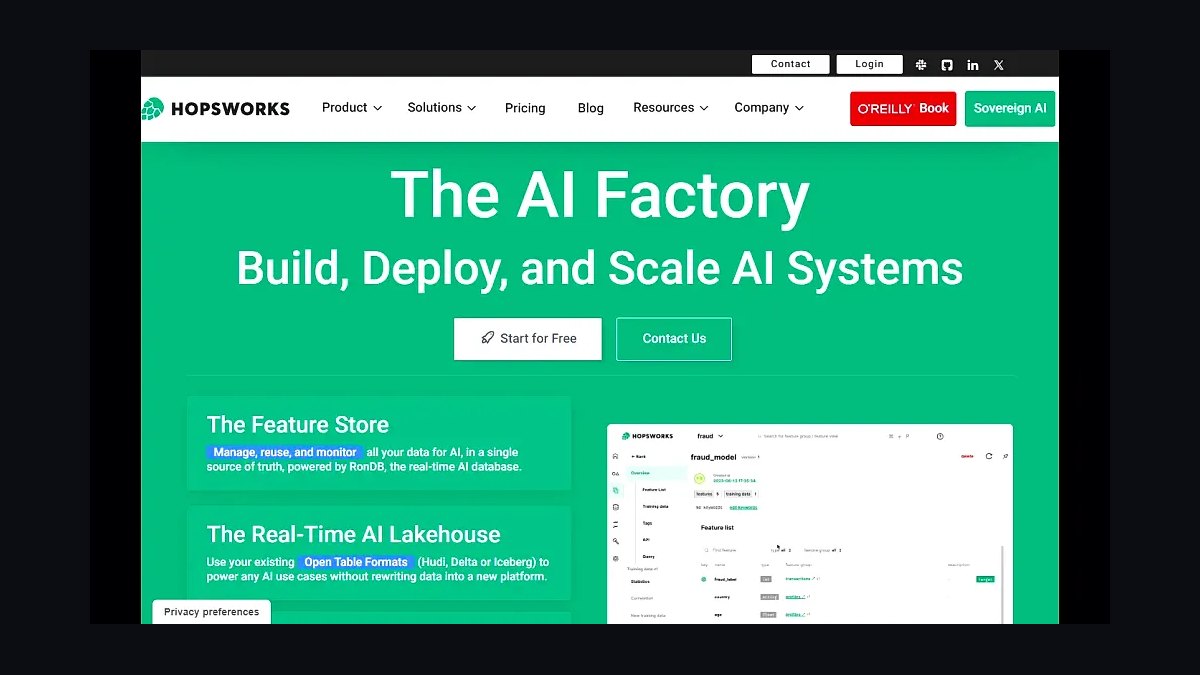Open the GitHub icon link
1200x675 pixels.
click(x=947, y=65)
